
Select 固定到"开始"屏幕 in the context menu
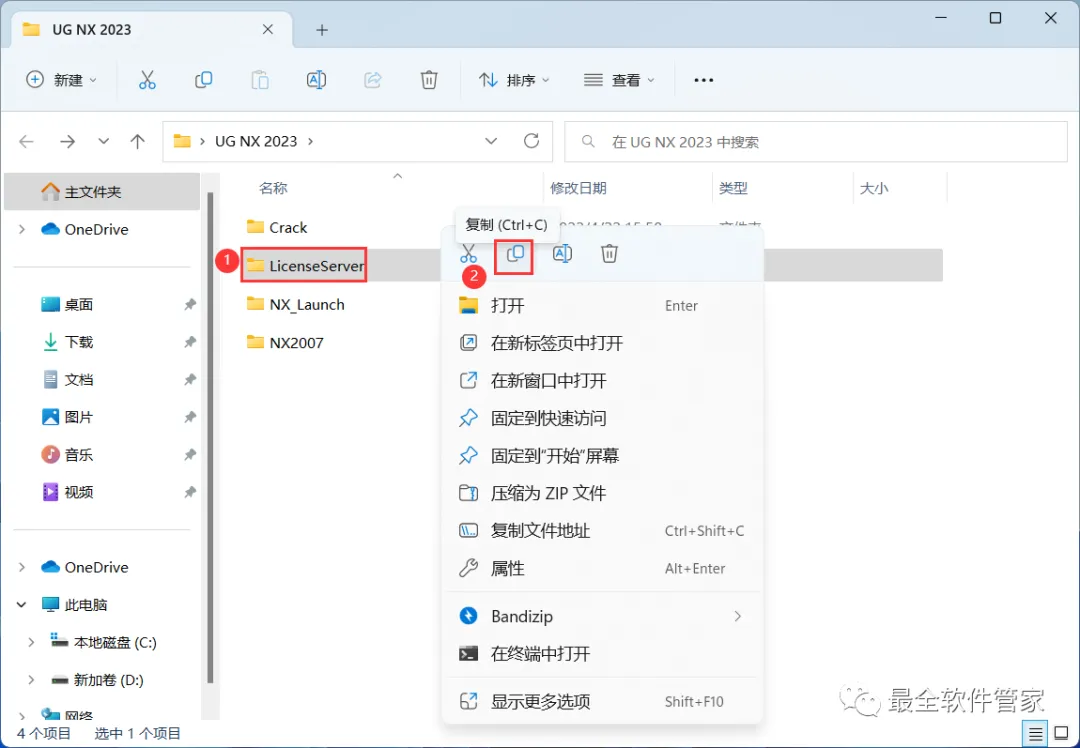point(602,455)
